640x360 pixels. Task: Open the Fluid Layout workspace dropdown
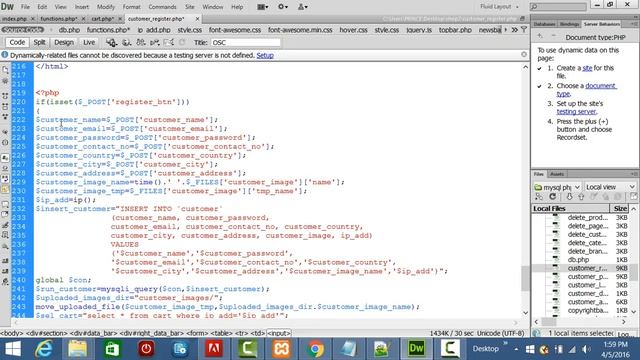(499, 7)
